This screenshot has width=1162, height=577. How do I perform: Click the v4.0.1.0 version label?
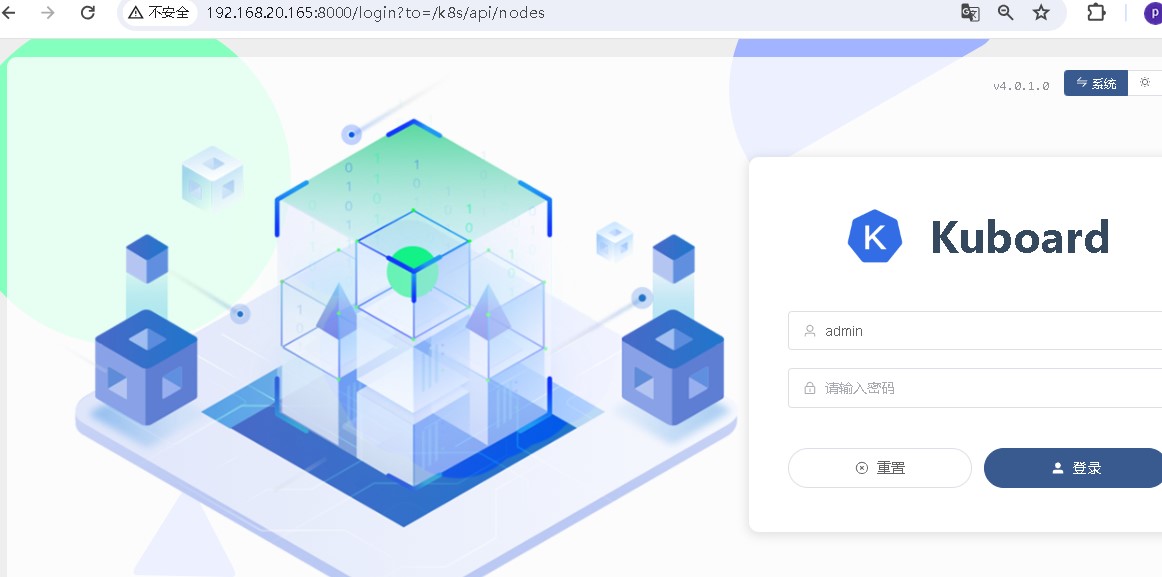pos(1021,86)
